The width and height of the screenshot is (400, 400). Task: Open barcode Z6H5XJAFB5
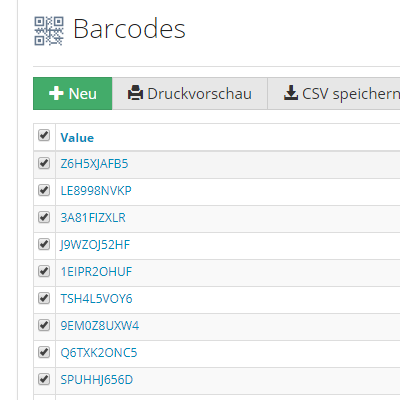[x=94, y=164]
